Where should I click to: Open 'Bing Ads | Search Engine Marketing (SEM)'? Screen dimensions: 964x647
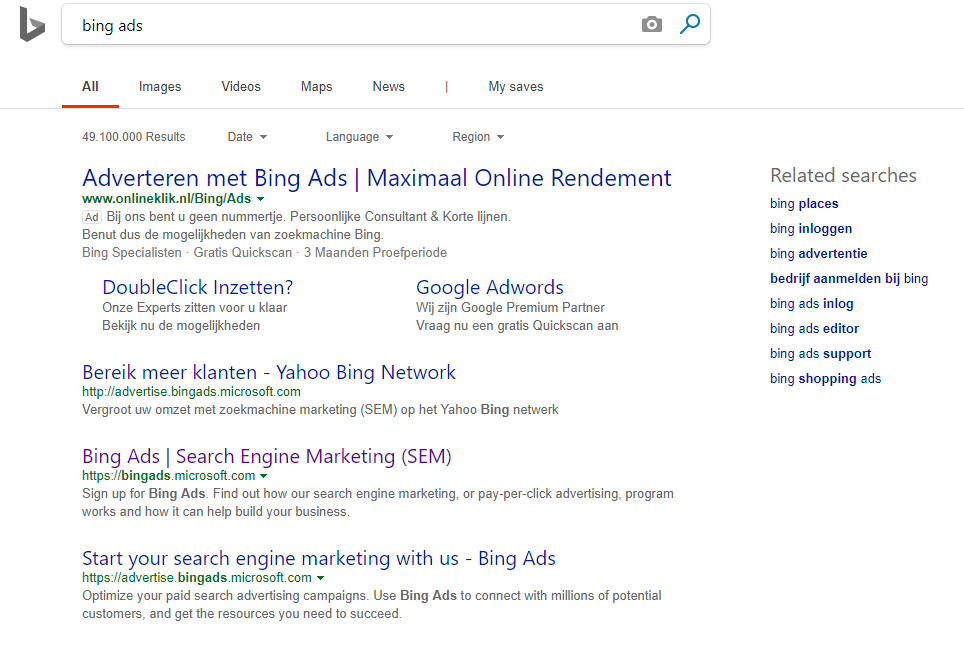(267, 456)
